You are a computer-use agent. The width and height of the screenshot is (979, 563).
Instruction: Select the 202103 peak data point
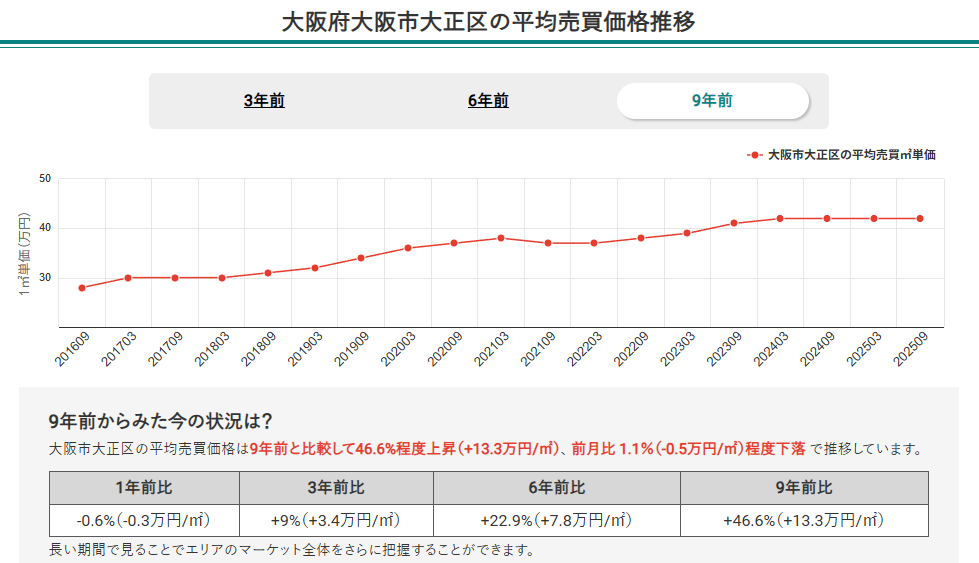pyautogui.click(x=501, y=238)
